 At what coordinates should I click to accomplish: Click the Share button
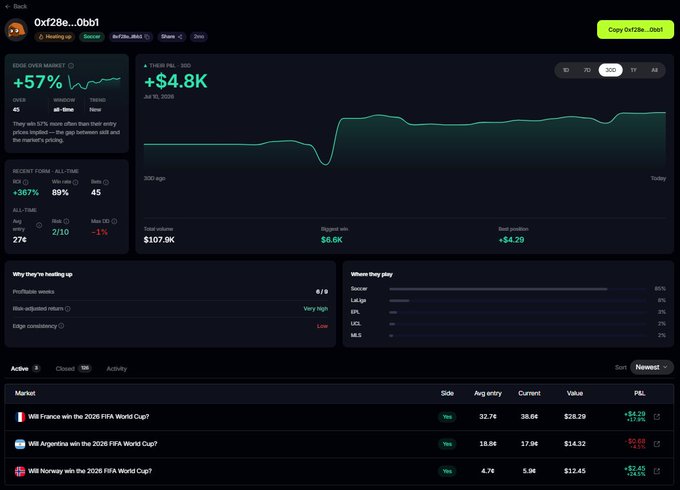pos(171,36)
